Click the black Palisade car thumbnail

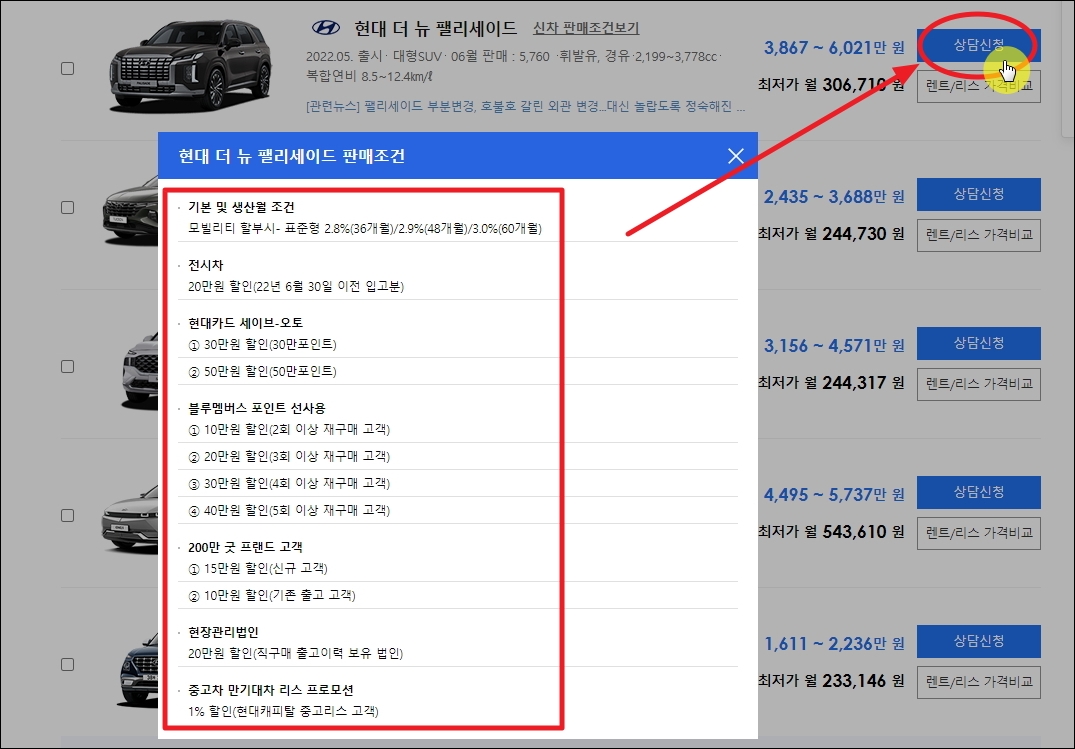191,66
